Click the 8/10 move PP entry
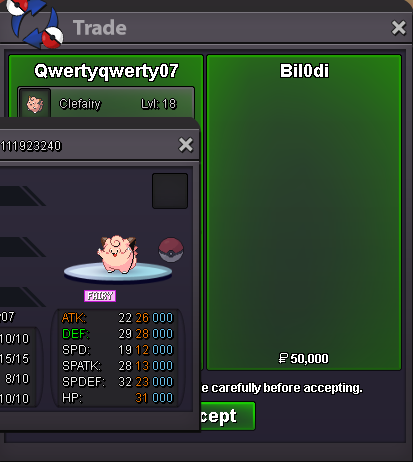The image size is (413, 462). point(17,379)
